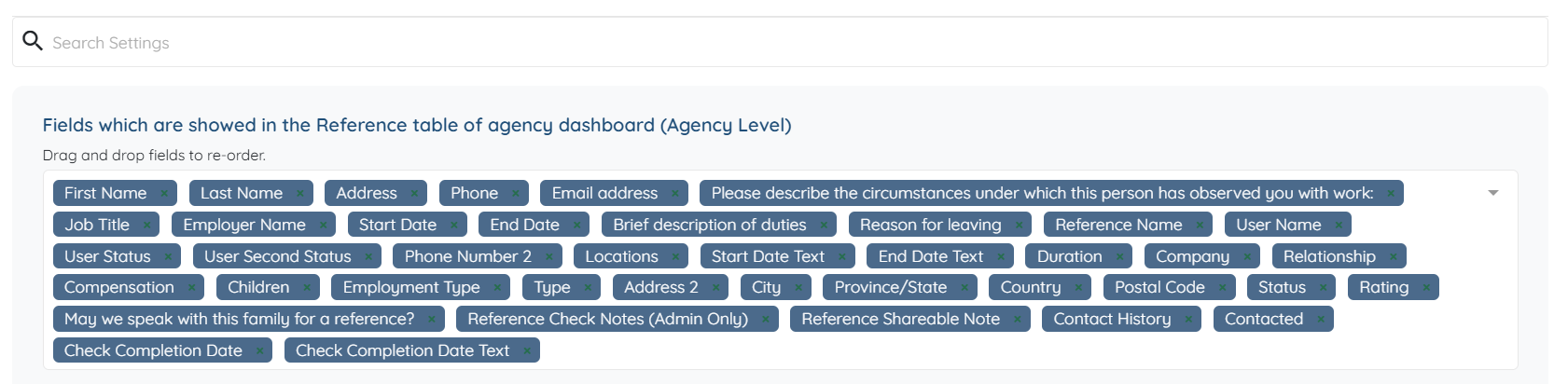Viewport: 1568px width, 384px height.
Task: Delete the Compensation field tag
Action: [x=191, y=288]
